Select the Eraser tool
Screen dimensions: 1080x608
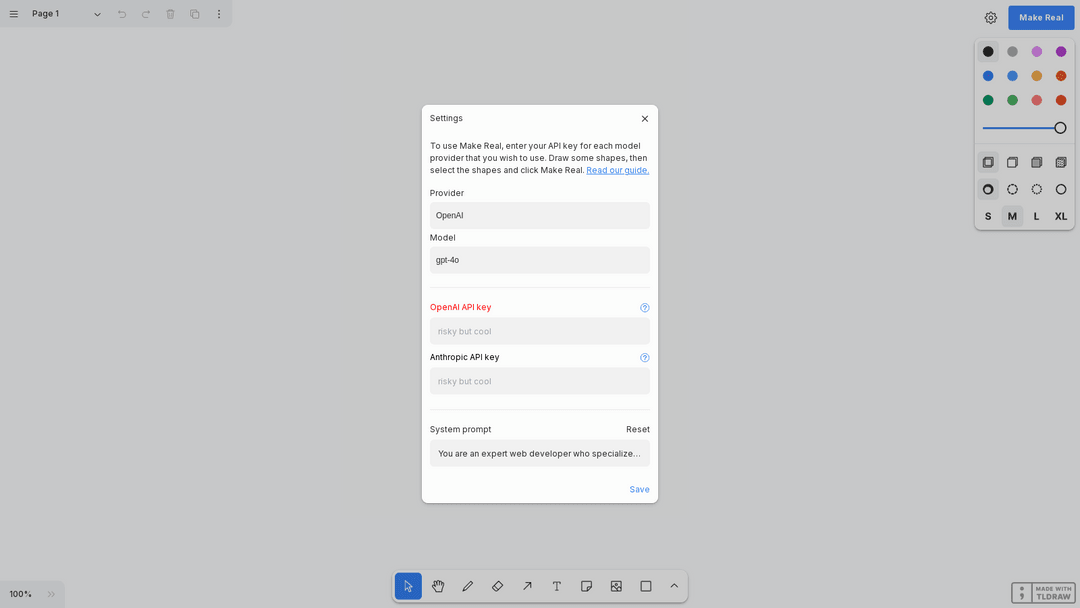(497, 586)
